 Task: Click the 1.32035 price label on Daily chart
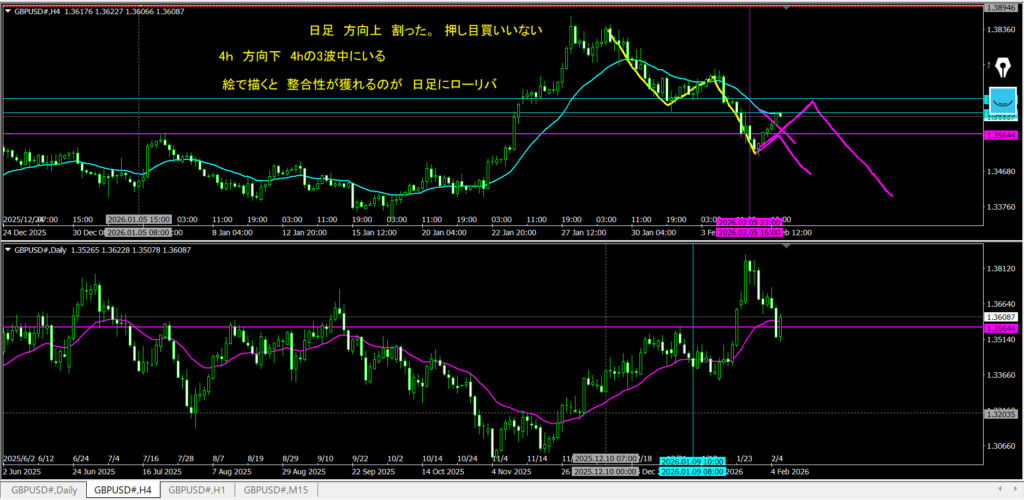click(x=1002, y=412)
